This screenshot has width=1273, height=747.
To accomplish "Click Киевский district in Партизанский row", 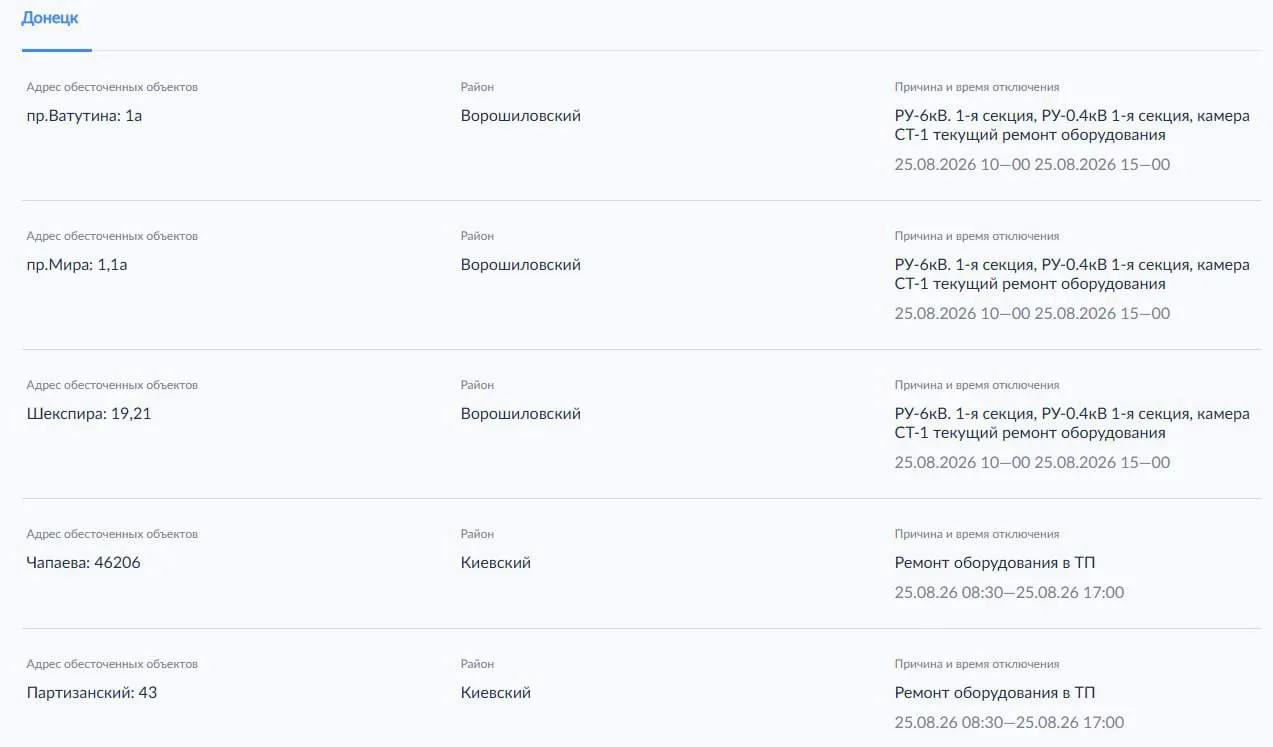I will [496, 693].
